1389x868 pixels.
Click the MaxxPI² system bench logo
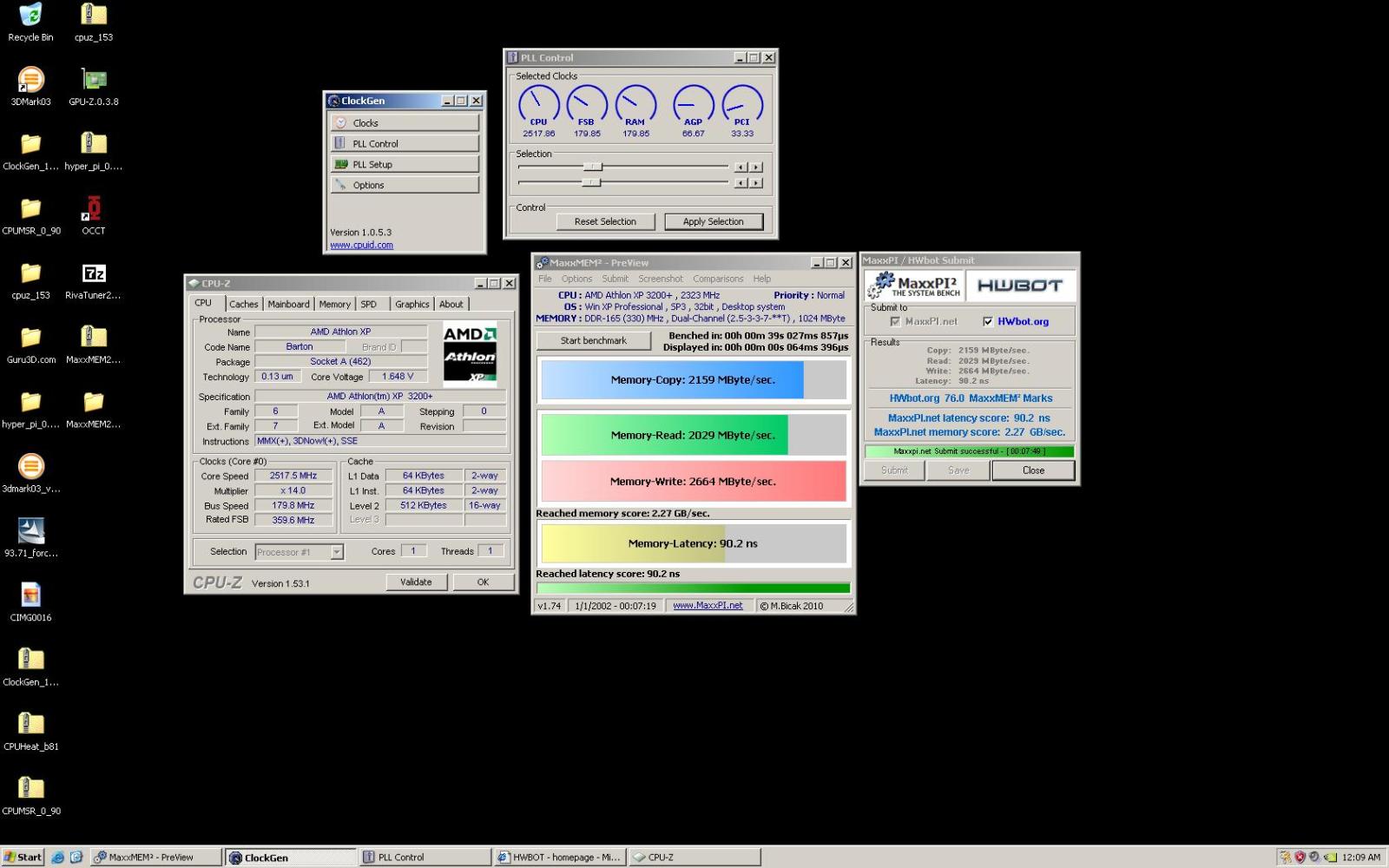(915, 285)
